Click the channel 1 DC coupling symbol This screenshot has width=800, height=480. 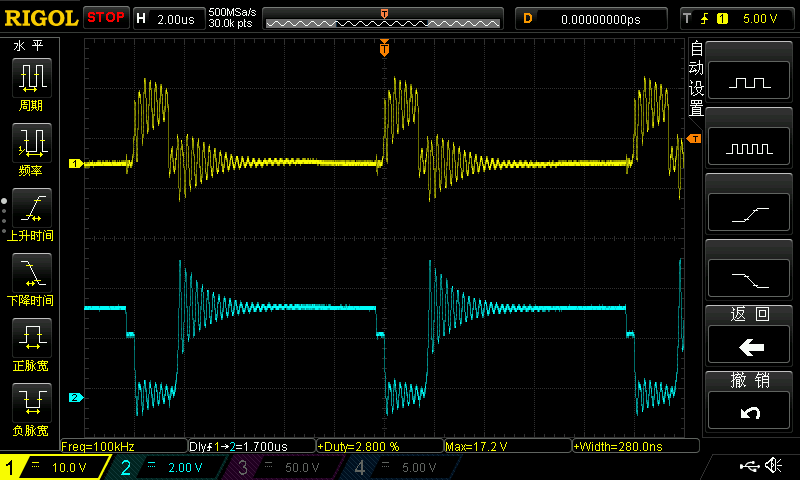pyautogui.click(x=35, y=465)
